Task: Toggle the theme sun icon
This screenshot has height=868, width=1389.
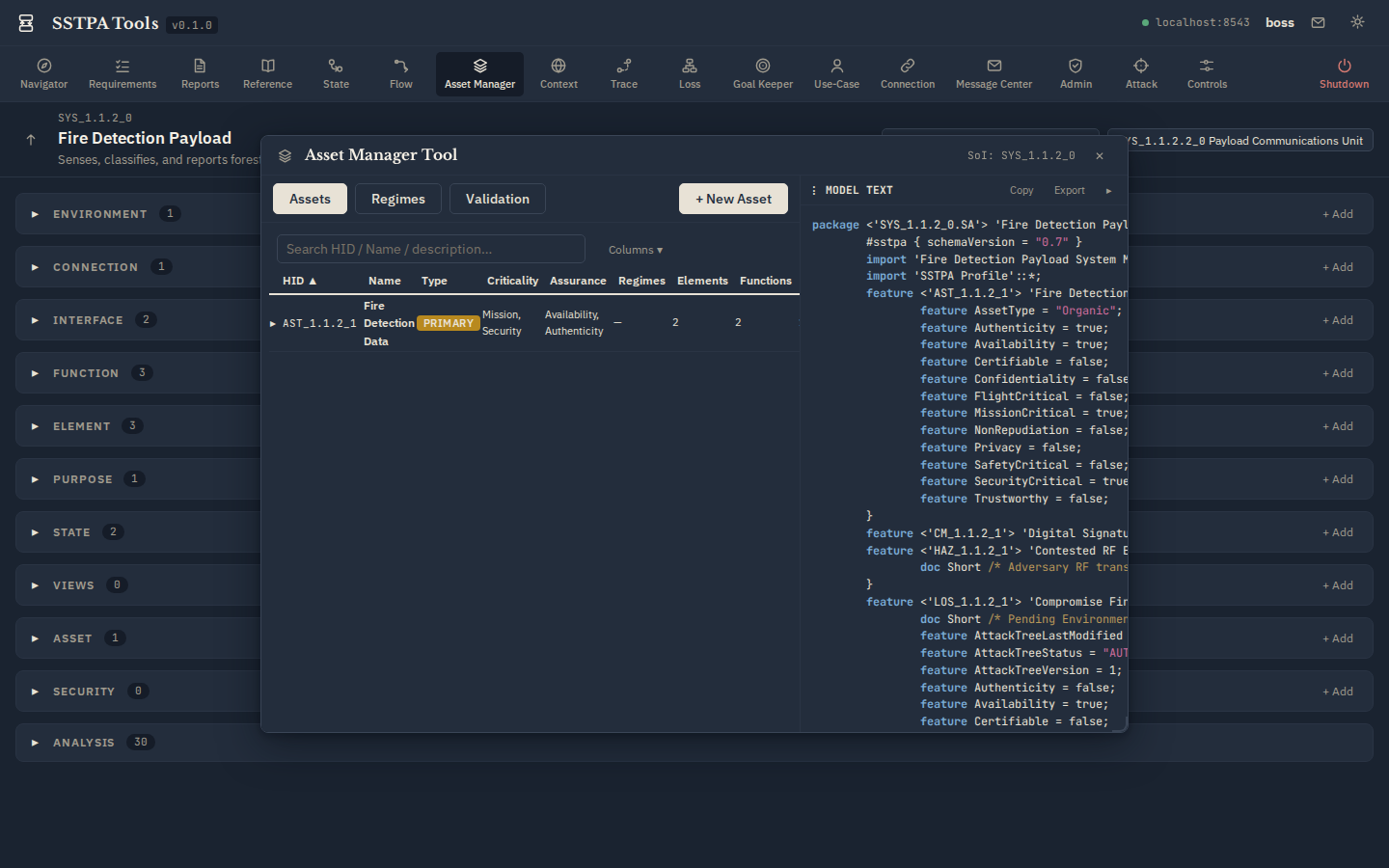Action: 1357,22
